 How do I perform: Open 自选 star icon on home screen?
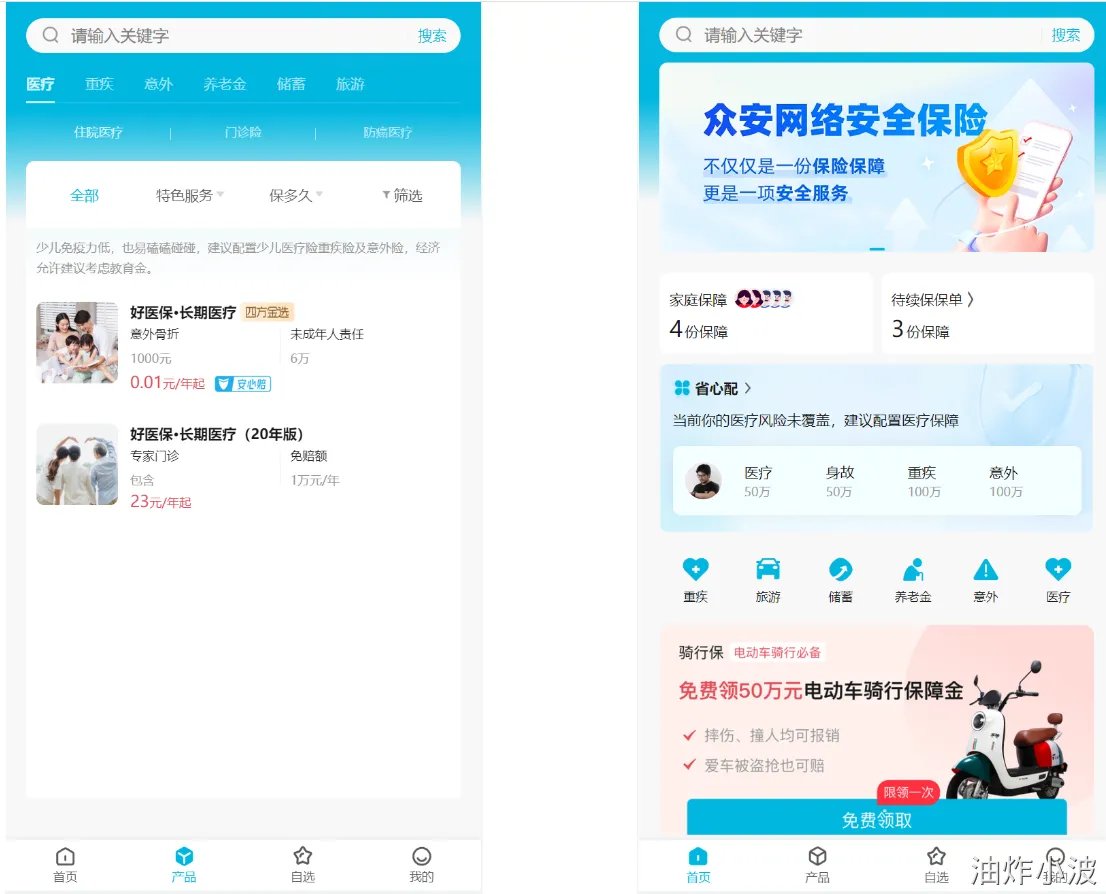(x=936, y=856)
